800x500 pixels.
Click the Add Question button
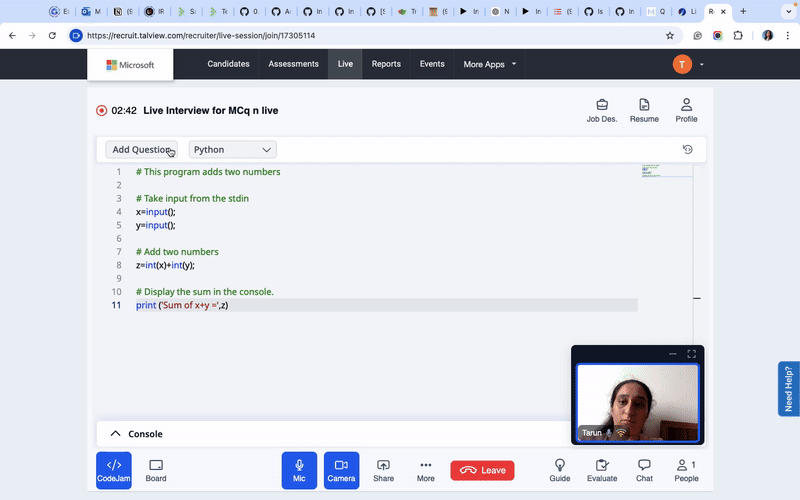click(141, 149)
